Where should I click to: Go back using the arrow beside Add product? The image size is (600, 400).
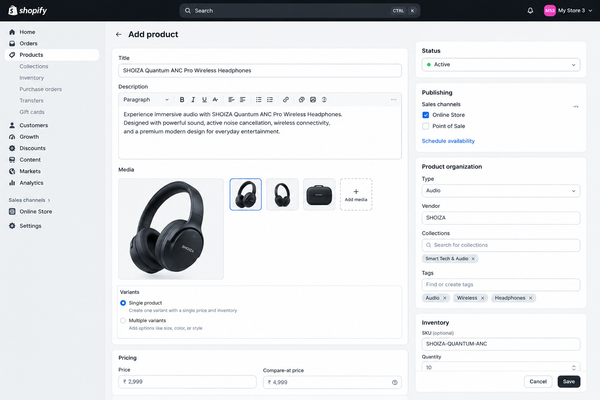point(119,34)
